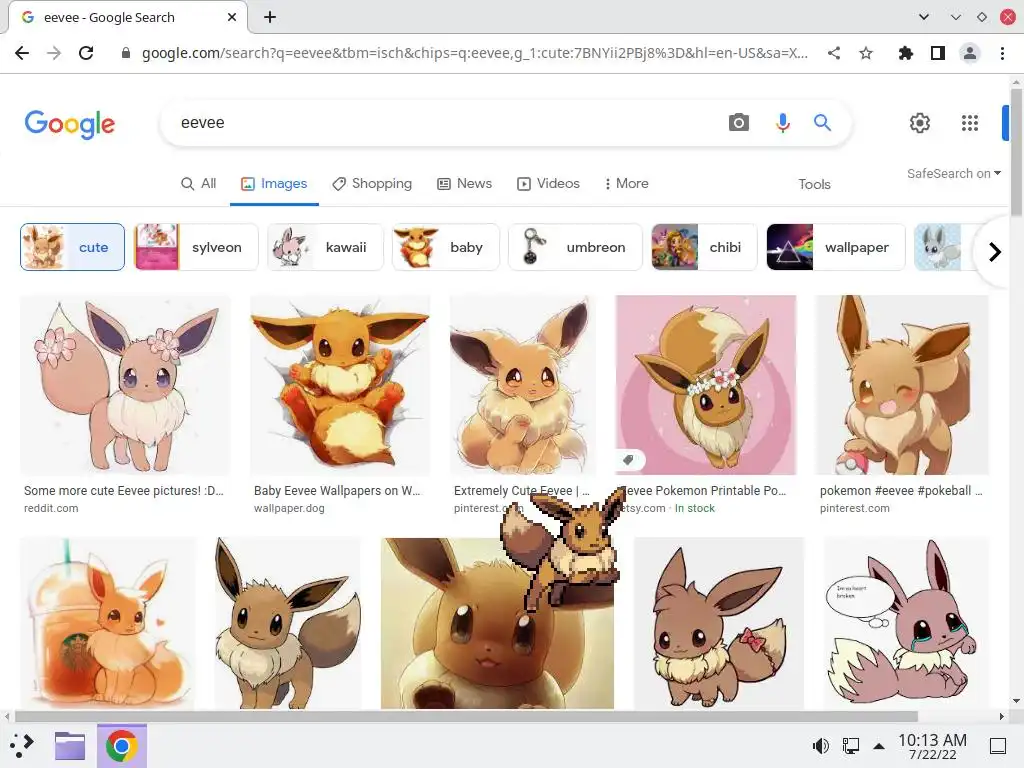The height and width of the screenshot is (768, 1024).
Task: Share this page via share icon
Action: point(834,53)
